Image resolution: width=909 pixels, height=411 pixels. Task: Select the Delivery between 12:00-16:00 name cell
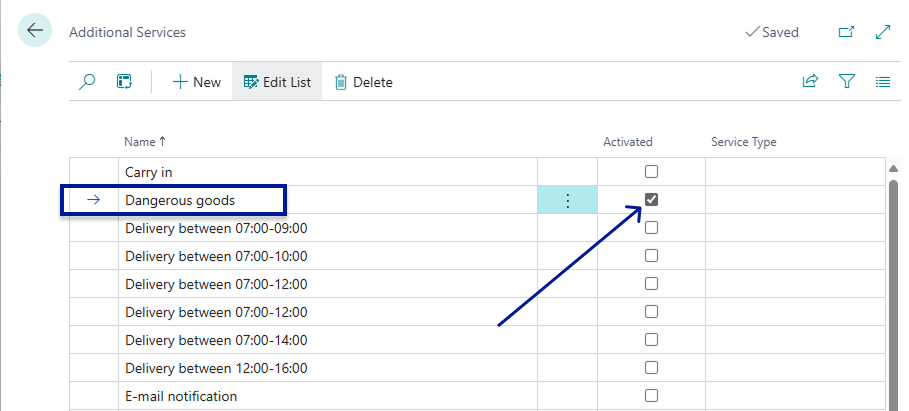[216, 367]
